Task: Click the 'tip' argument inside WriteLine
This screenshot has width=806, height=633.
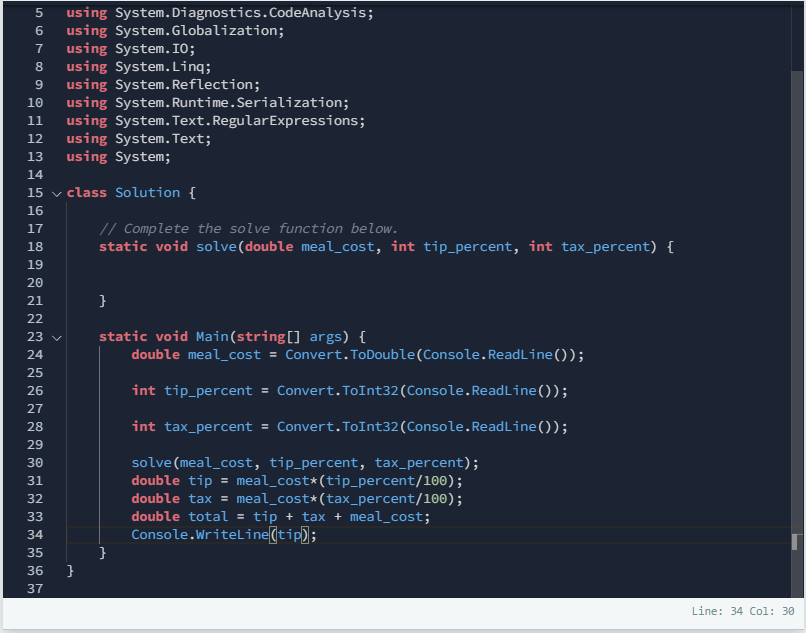Action: click(289, 535)
